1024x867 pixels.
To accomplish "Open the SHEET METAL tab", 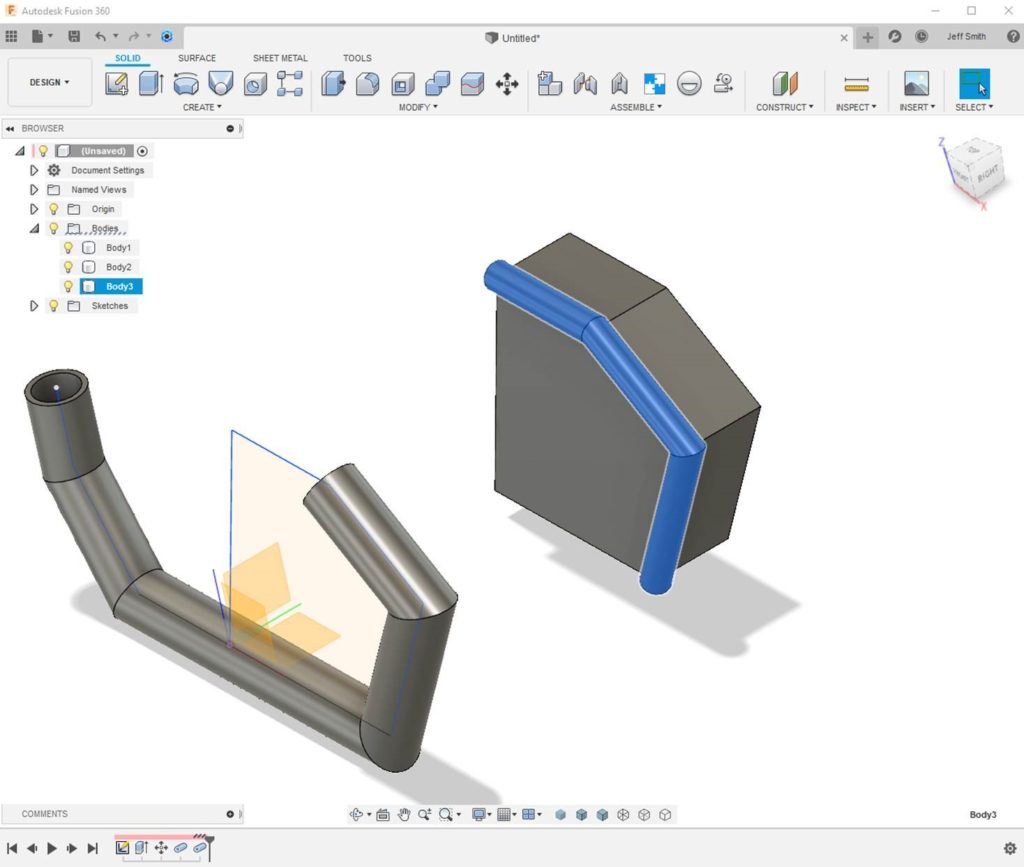I will pyautogui.click(x=280, y=58).
